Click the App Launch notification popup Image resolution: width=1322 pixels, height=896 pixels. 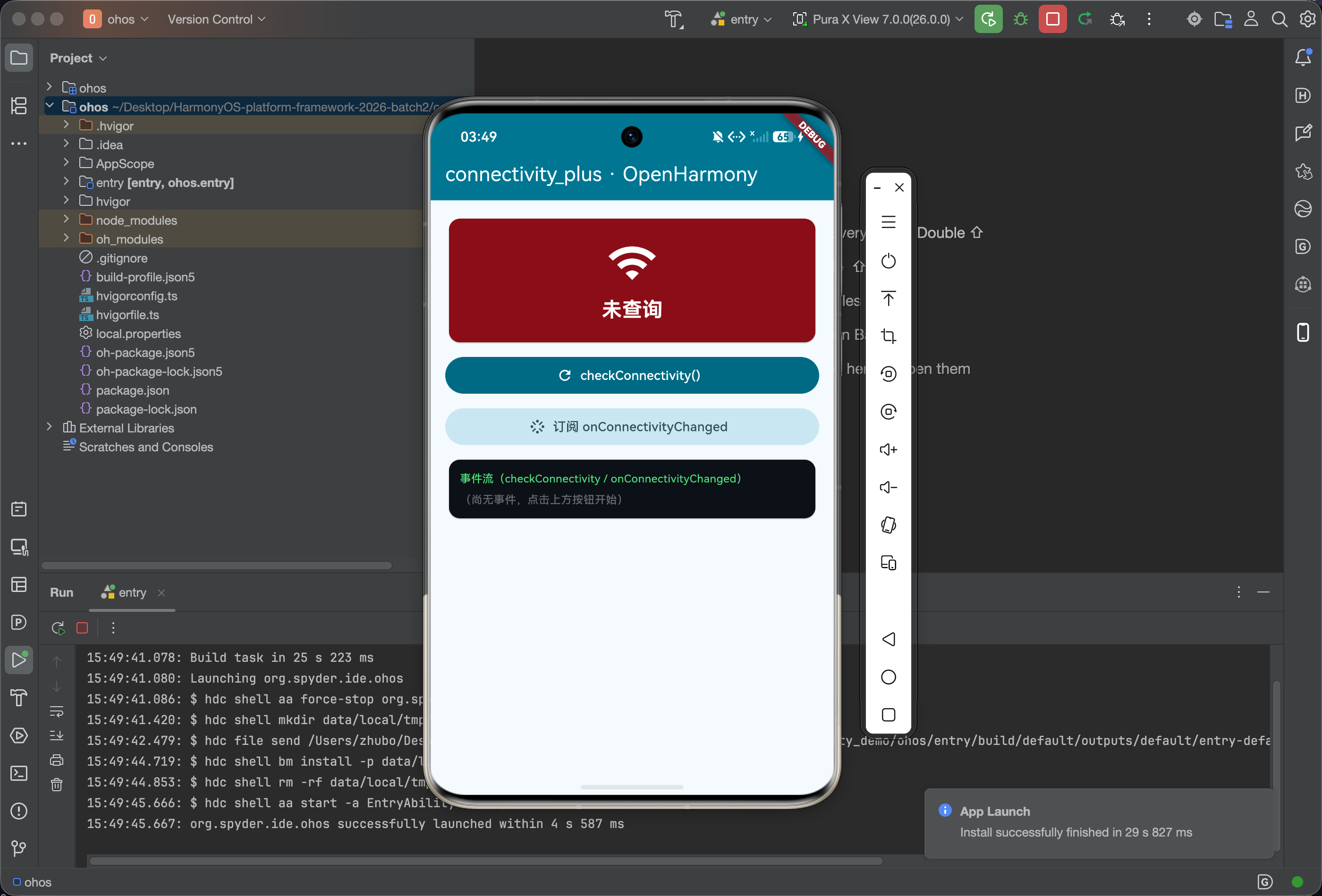click(x=1099, y=823)
